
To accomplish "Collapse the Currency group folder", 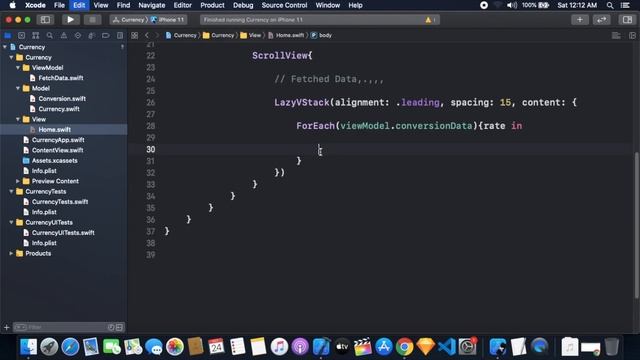I will [x=11, y=58].
